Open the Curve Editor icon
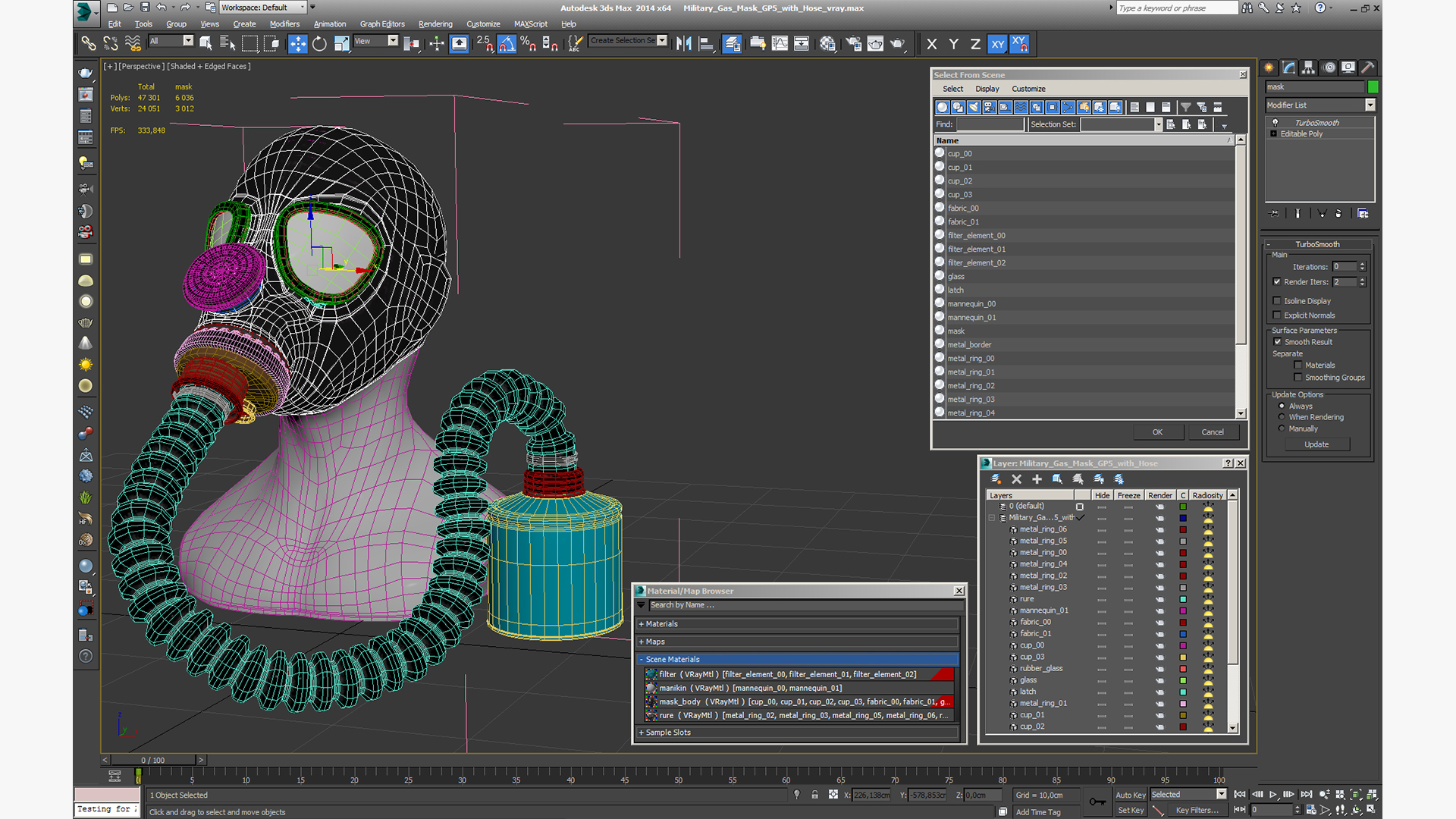Viewport: 1456px width, 819px height. click(x=780, y=43)
